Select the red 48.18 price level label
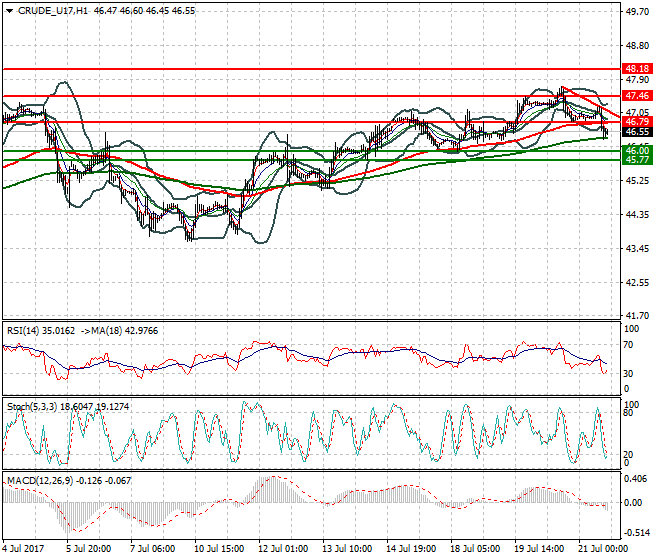 coord(637,69)
